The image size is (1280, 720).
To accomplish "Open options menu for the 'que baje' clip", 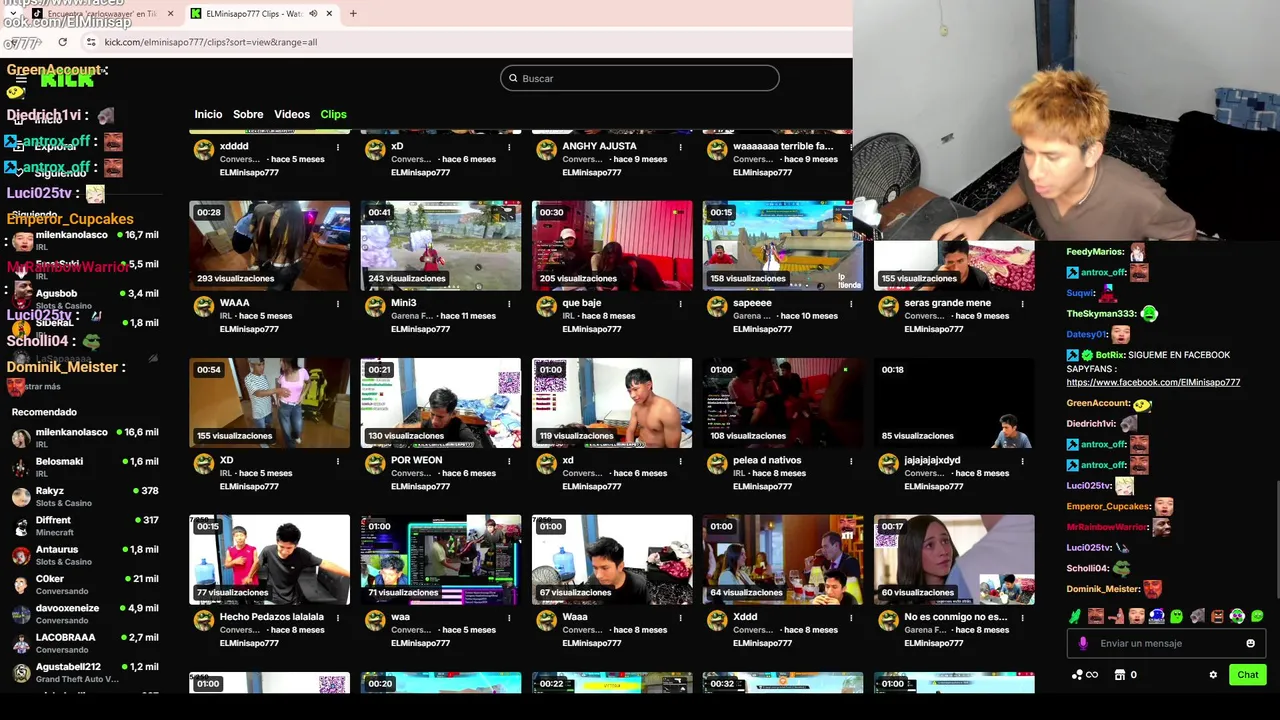I will click(680, 304).
